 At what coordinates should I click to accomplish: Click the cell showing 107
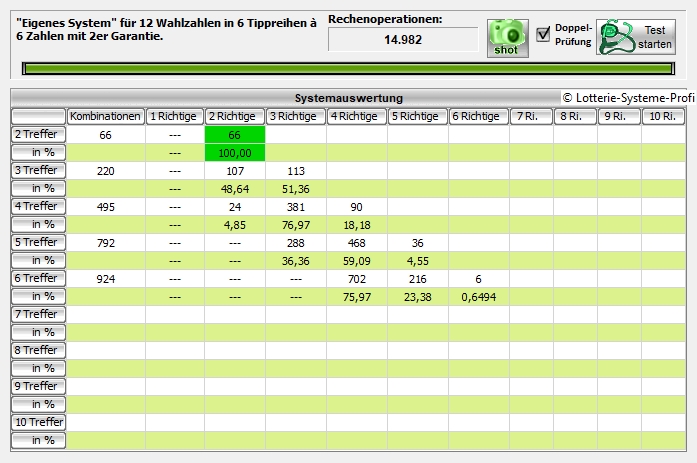tap(235, 171)
